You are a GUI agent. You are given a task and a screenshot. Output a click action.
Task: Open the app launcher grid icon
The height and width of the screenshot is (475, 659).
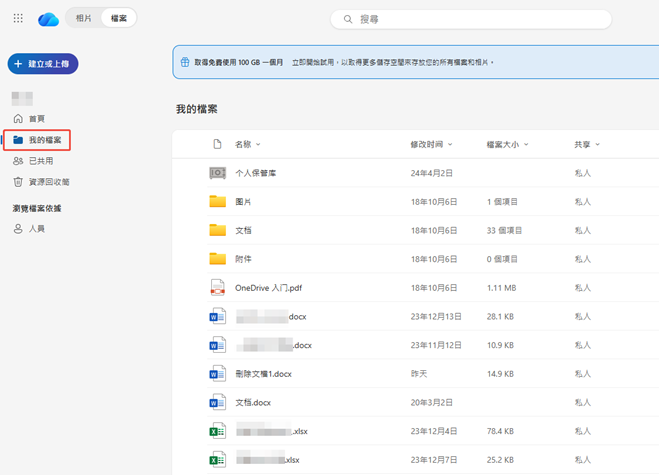coord(18,18)
